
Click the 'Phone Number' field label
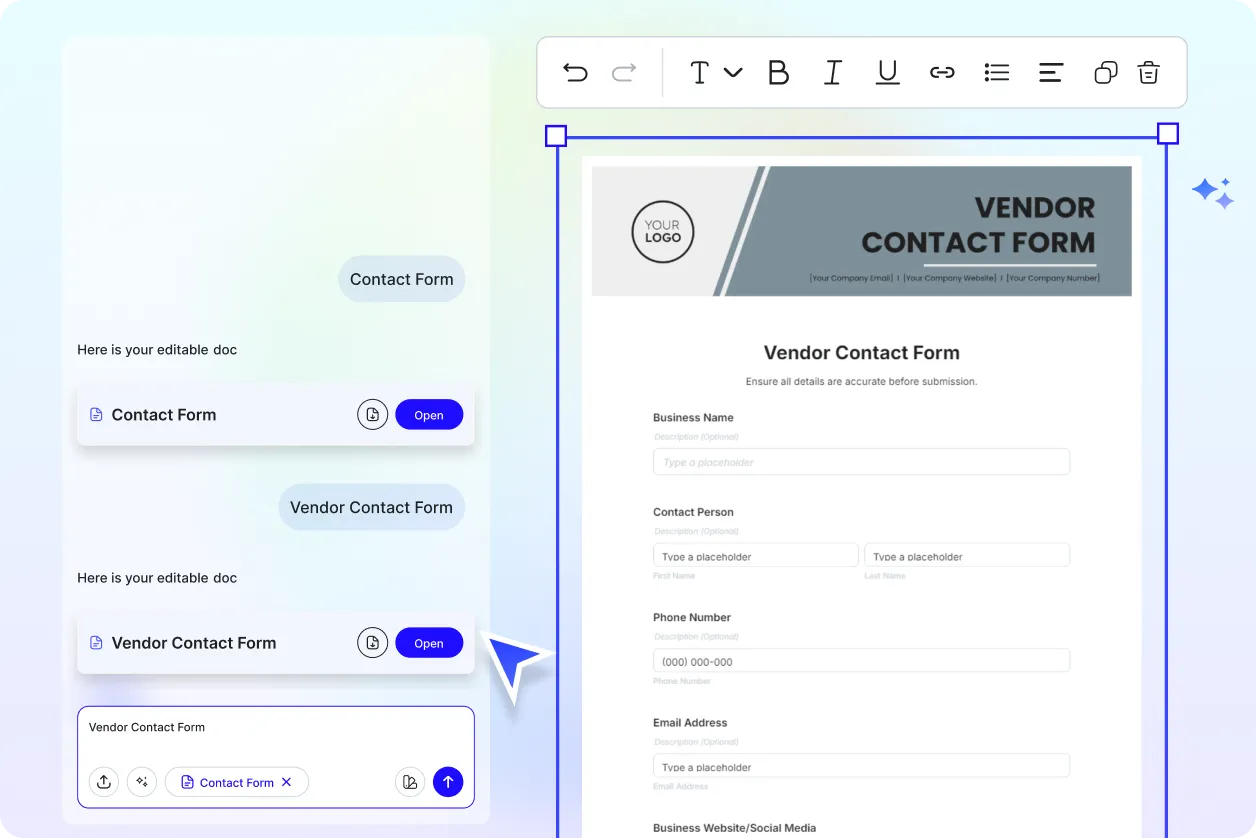pyautogui.click(x=692, y=617)
